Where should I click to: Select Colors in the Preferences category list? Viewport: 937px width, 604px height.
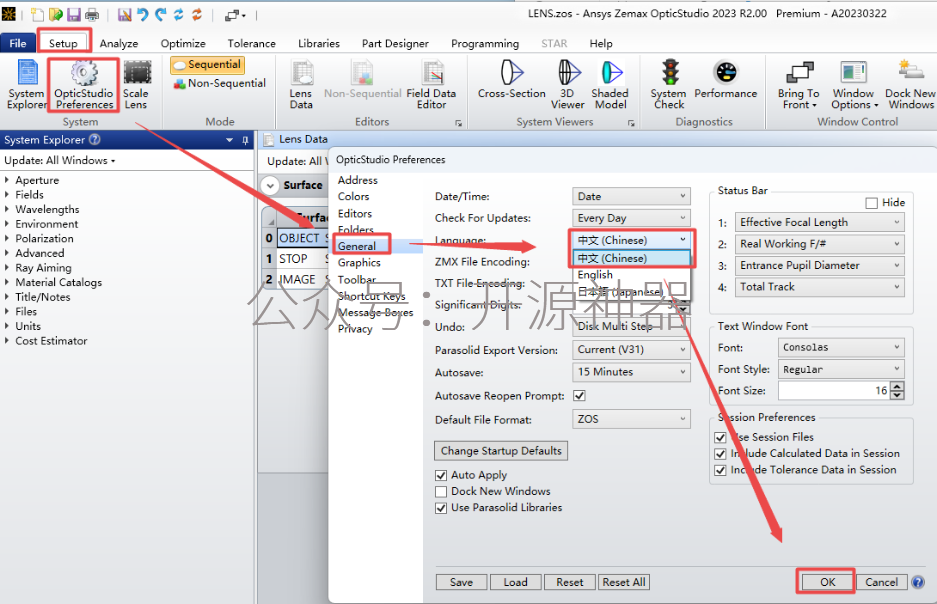coord(353,197)
